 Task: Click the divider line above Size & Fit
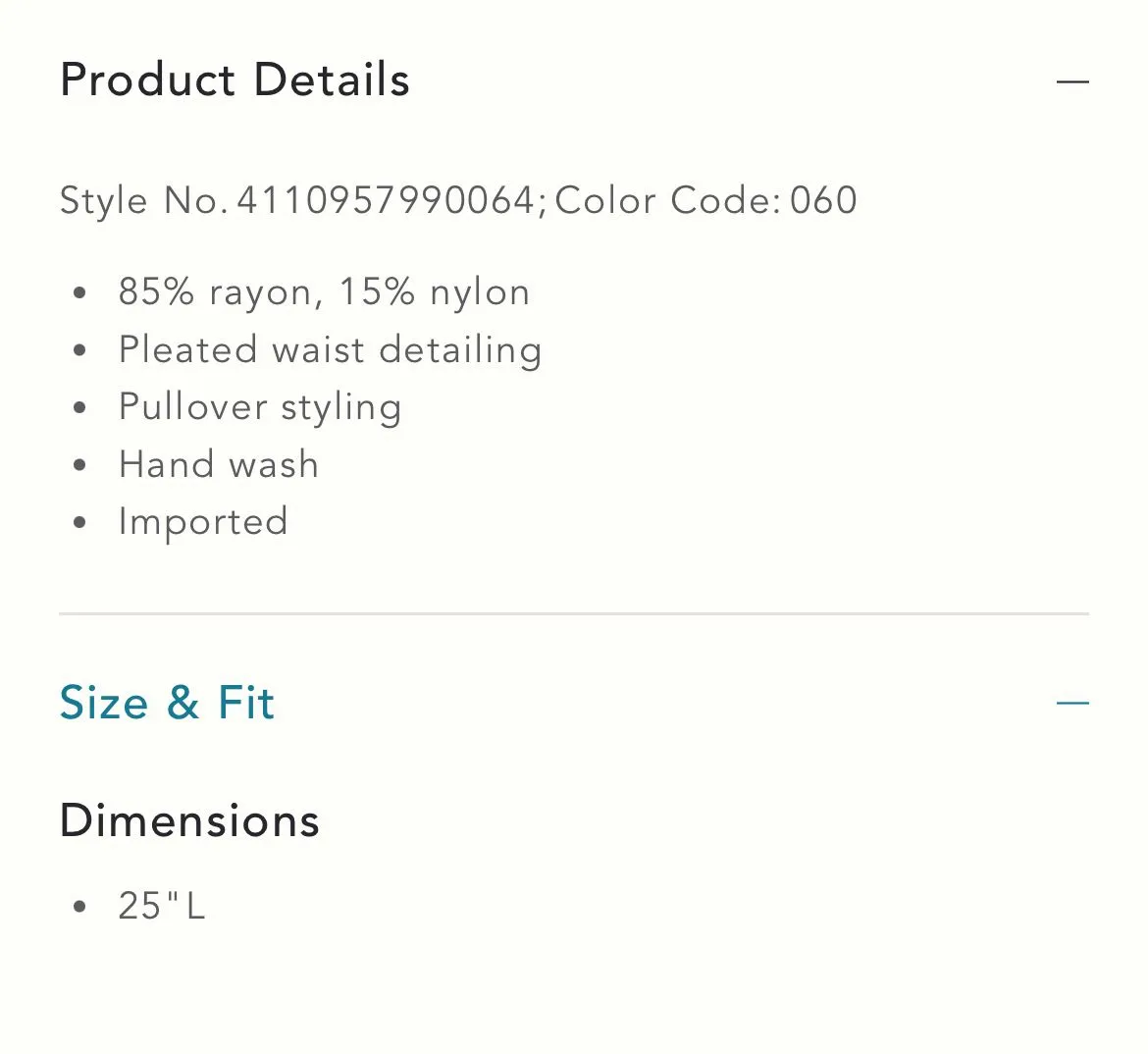574,613
